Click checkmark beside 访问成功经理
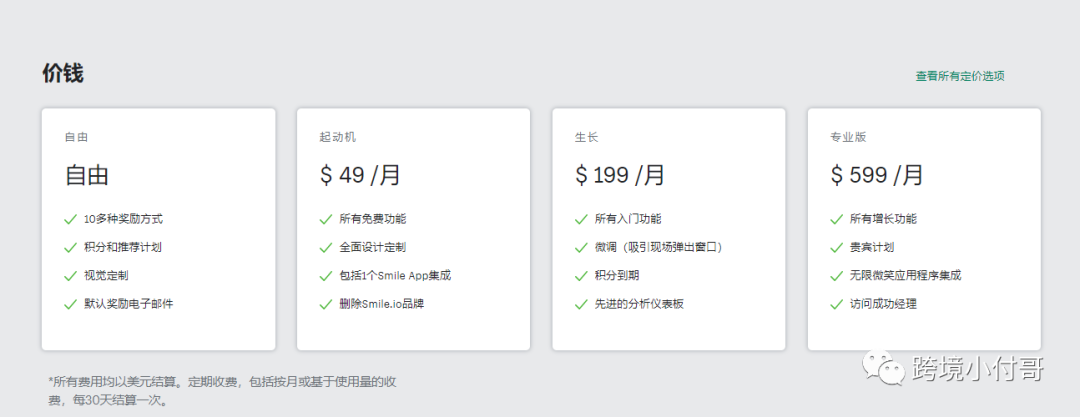Viewport: 1080px width, 417px height. 837,304
